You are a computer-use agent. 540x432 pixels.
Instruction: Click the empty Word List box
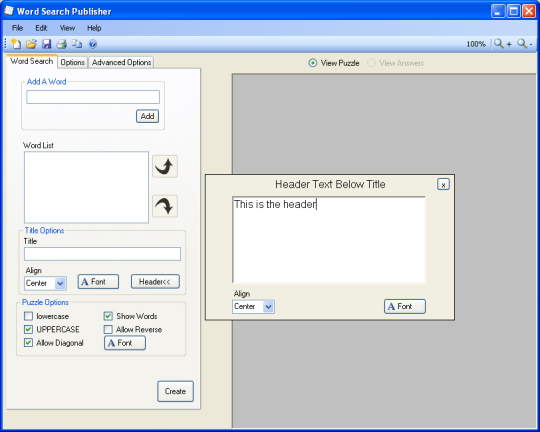[86, 187]
